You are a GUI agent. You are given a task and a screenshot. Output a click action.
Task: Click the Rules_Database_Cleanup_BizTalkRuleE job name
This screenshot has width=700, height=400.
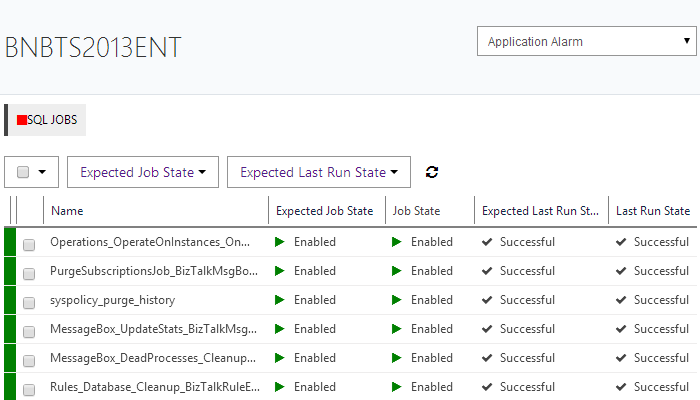tap(154, 387)
